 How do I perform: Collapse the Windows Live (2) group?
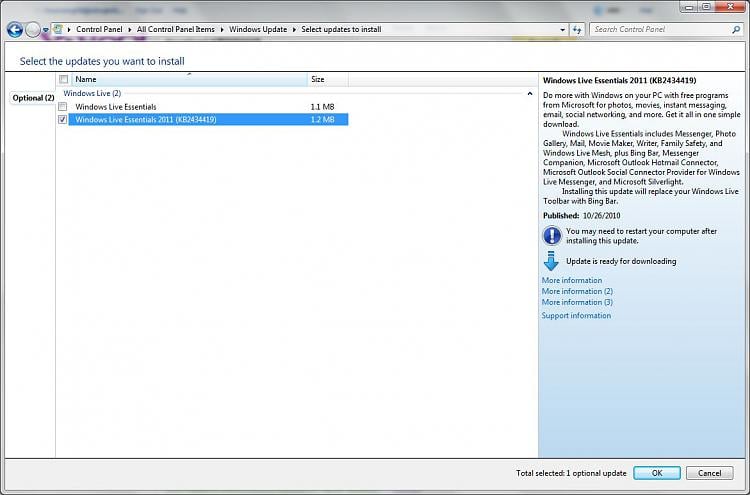[x=529, y=93]
